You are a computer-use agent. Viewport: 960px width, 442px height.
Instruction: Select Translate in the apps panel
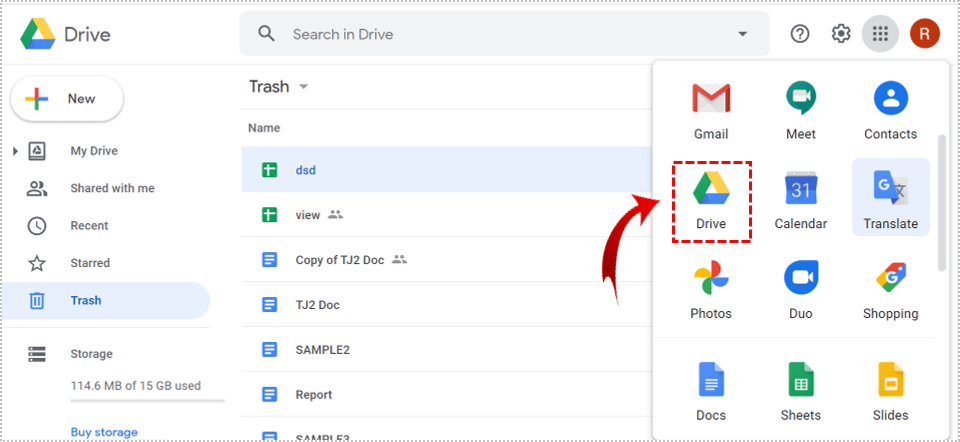click(x=890, y=199)
